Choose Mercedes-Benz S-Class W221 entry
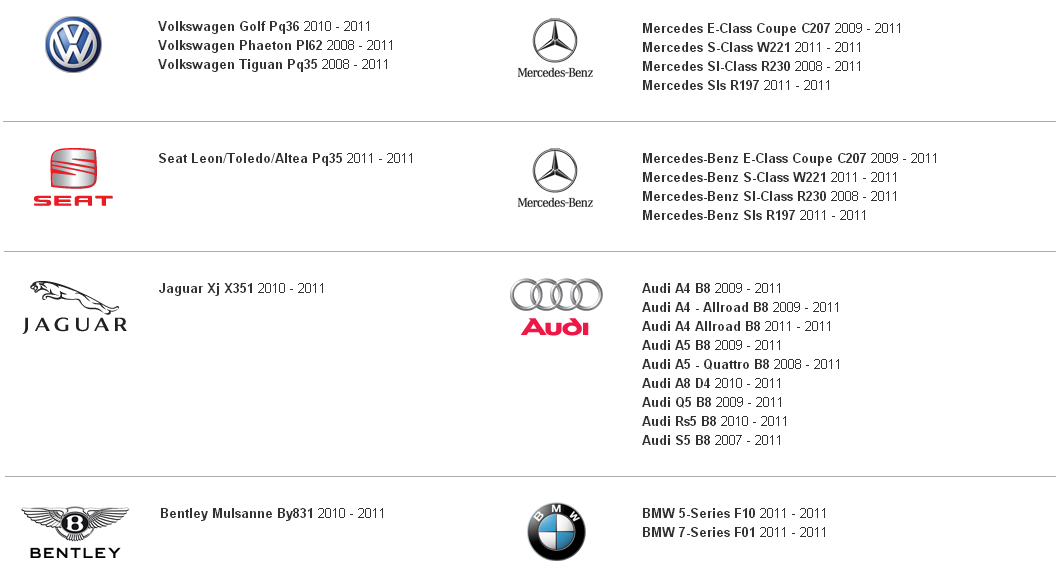Image resolution: width=1060 pixels, height=588 pixels. [x=770, y=177]
